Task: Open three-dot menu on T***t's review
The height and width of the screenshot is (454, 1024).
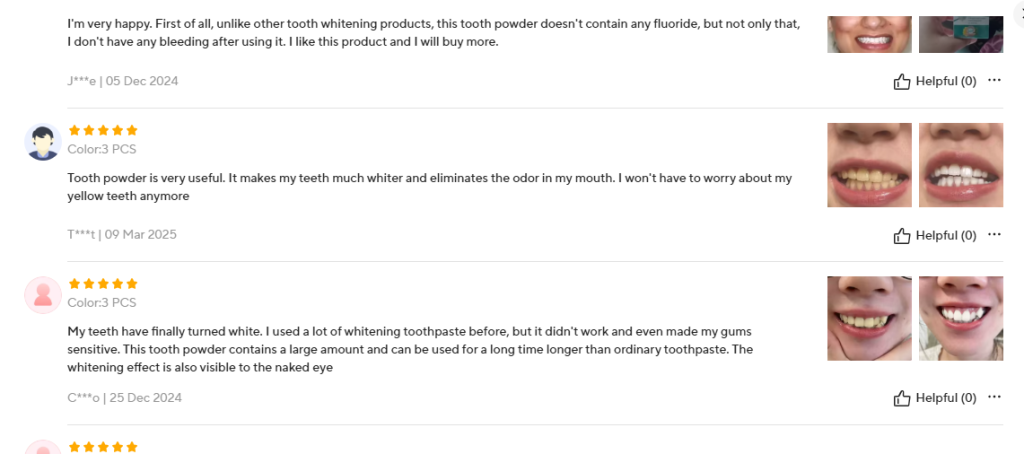Action: 994,235
